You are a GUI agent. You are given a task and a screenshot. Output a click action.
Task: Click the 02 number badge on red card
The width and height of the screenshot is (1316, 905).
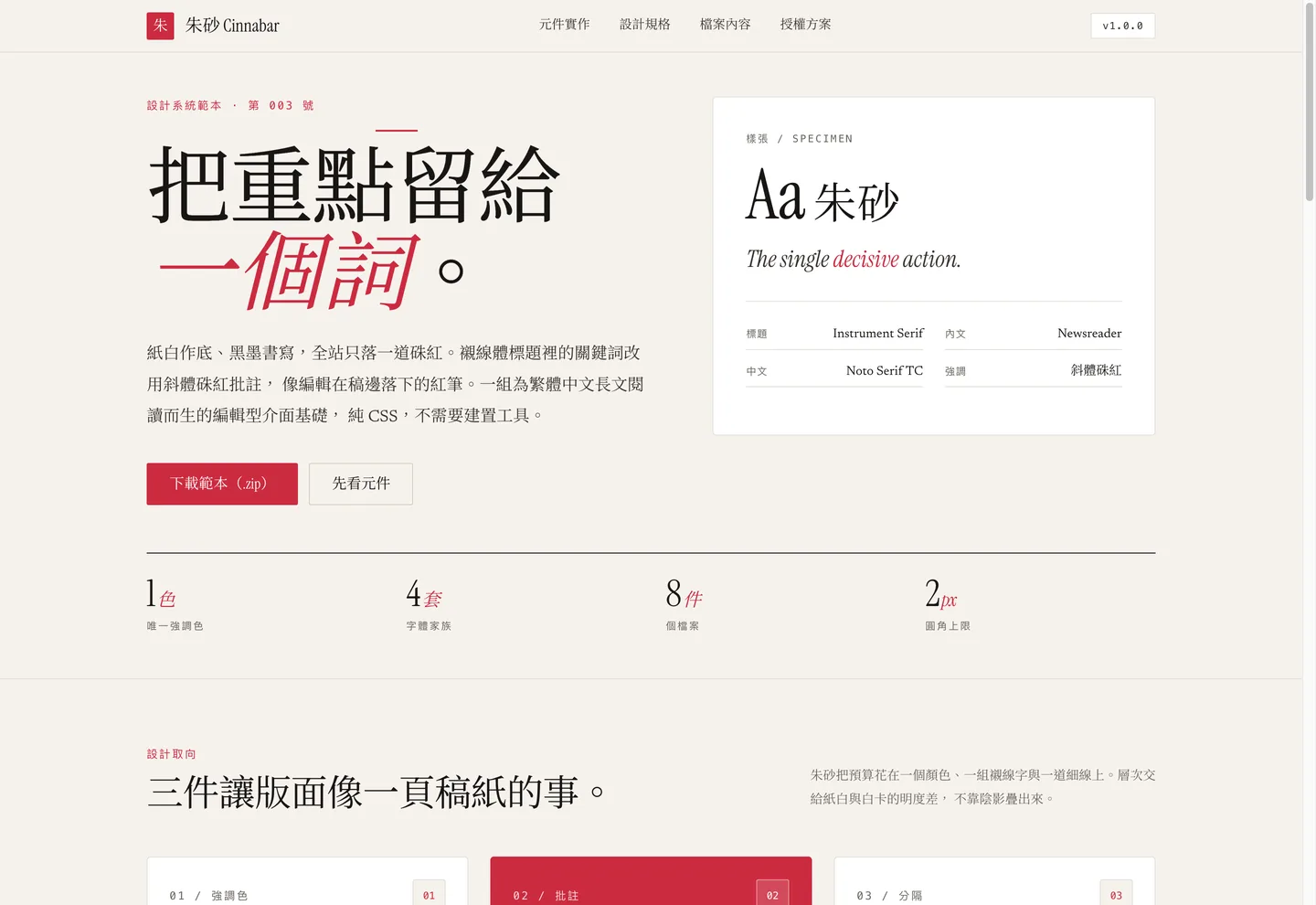click(x=772, y=893)
